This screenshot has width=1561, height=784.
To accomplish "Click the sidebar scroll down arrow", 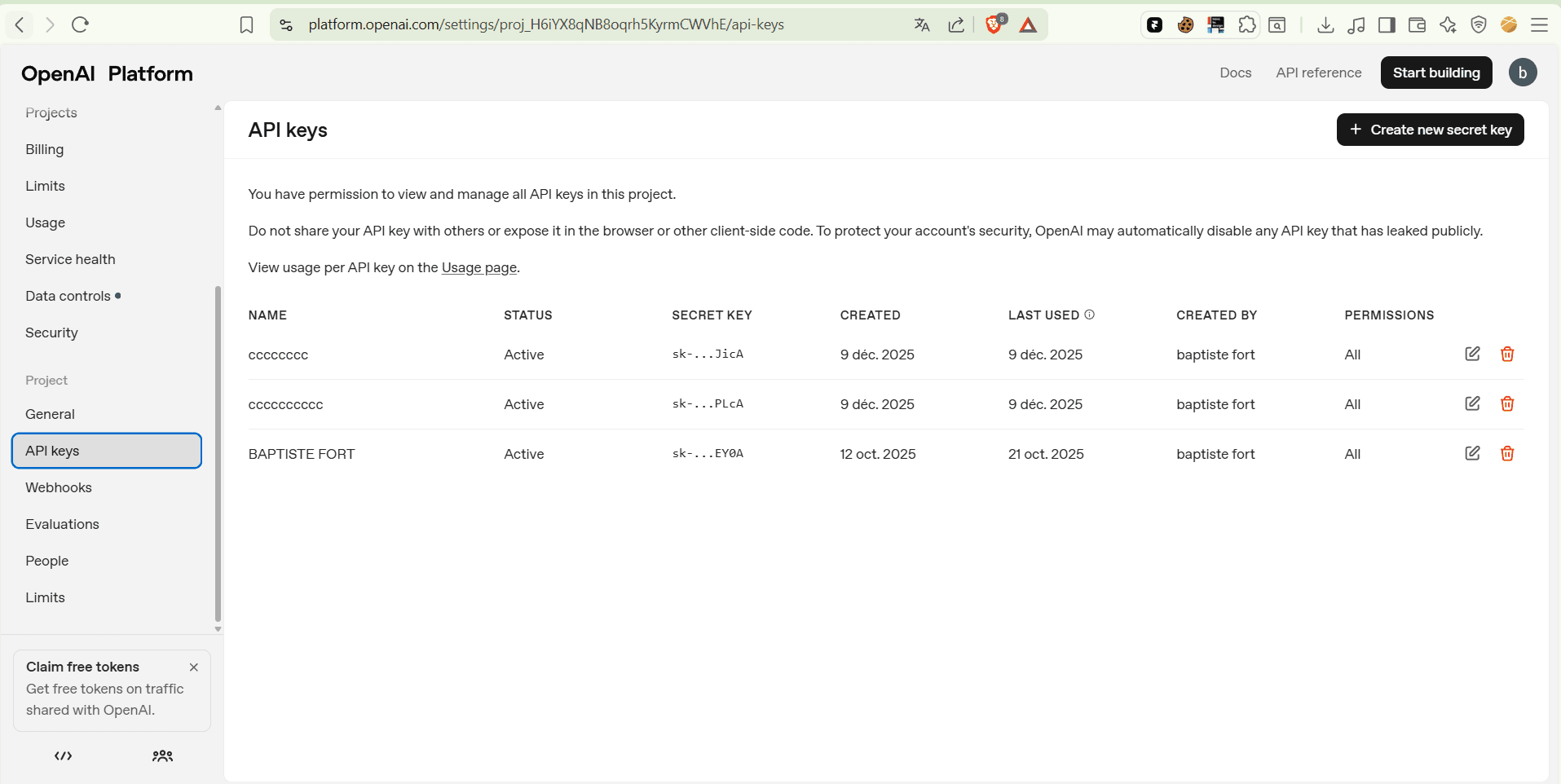I will 218,629.
